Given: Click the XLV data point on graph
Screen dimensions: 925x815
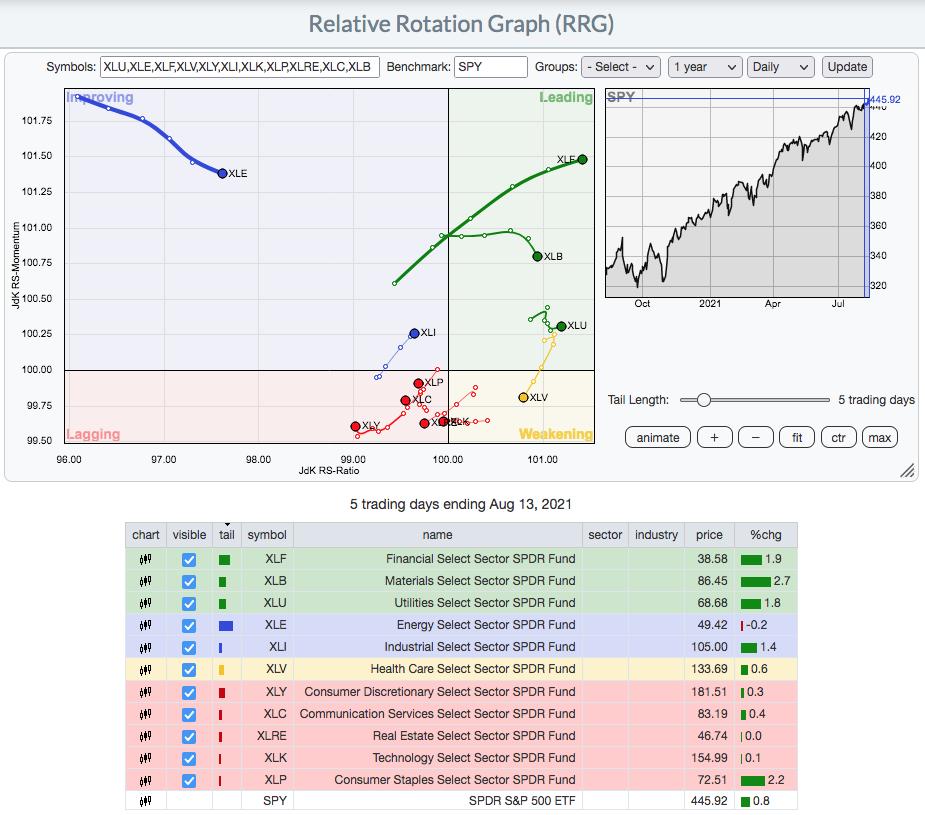Looking at the screenshot, I should pyautogui.click(x=523, y=397).
